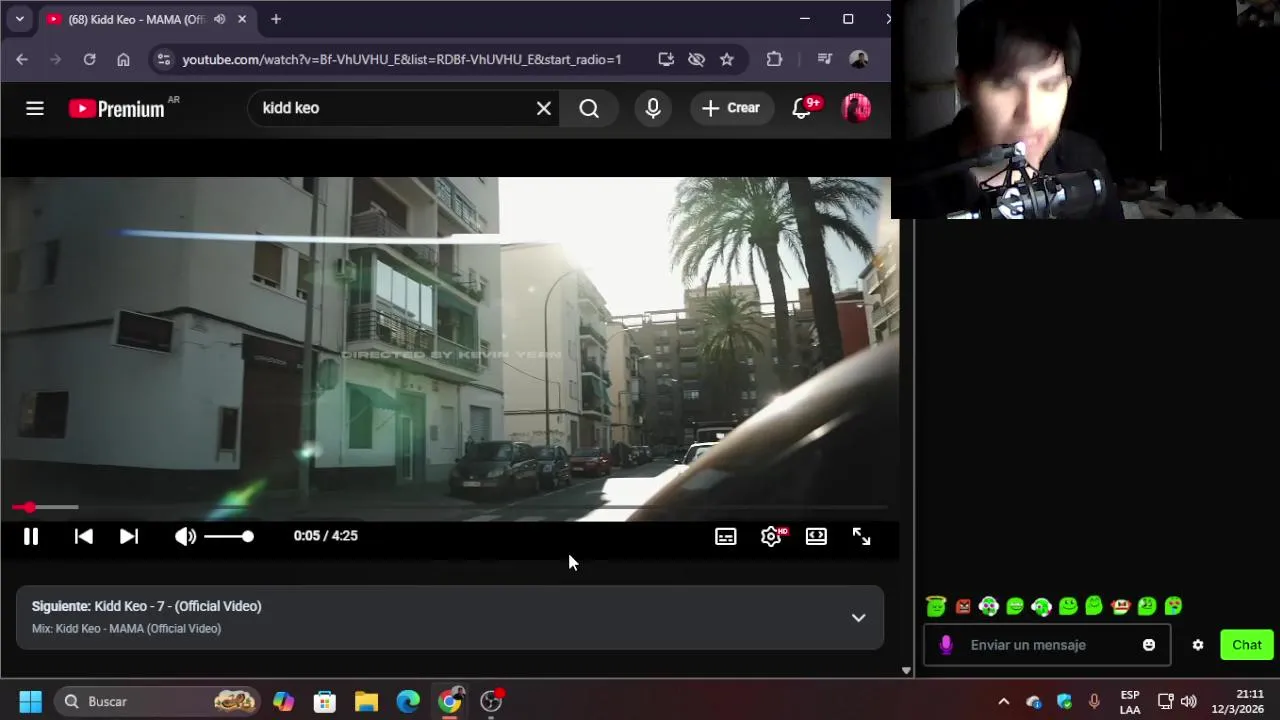Viewport: 1280px width, 720px height.
Task: Go back in browser history
Action: (x=22, y=60)
